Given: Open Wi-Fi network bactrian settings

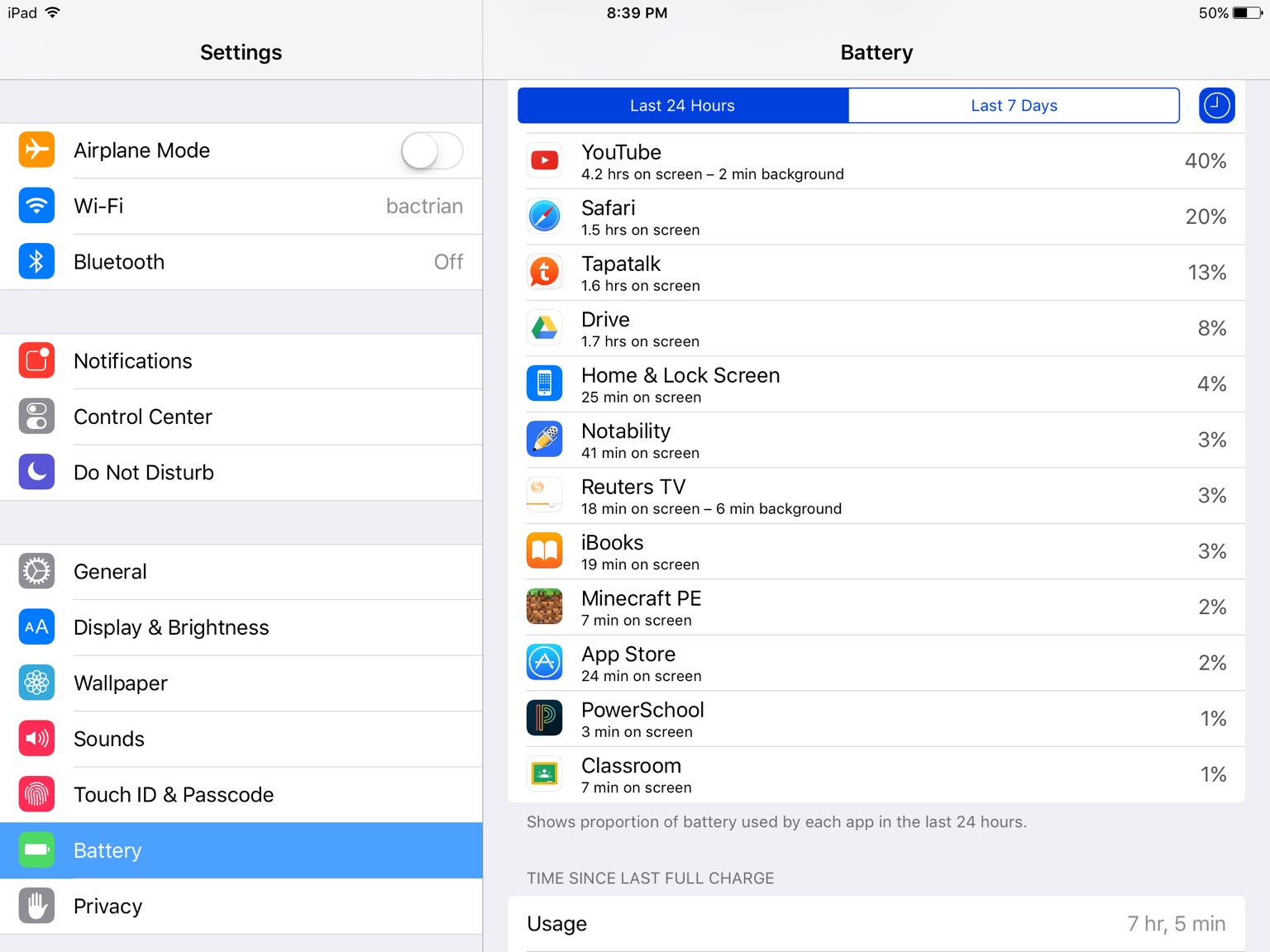Looking at the screenshot, I should point(241,207).
